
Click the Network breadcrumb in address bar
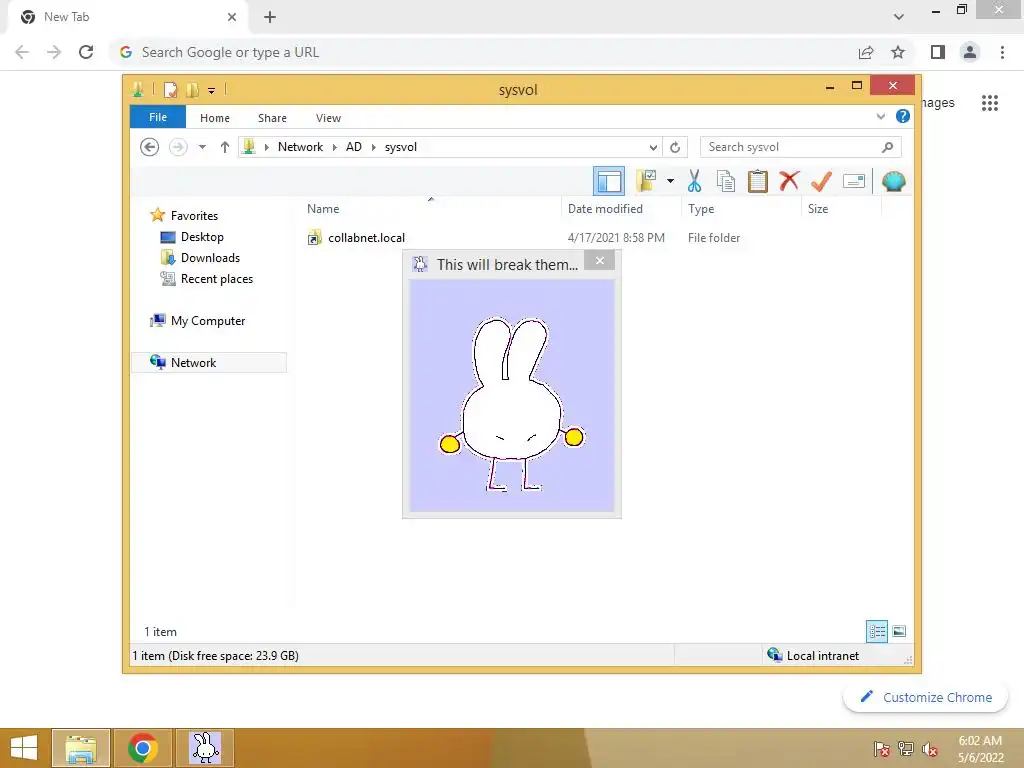pyautogui.click(x=300, y=147)
